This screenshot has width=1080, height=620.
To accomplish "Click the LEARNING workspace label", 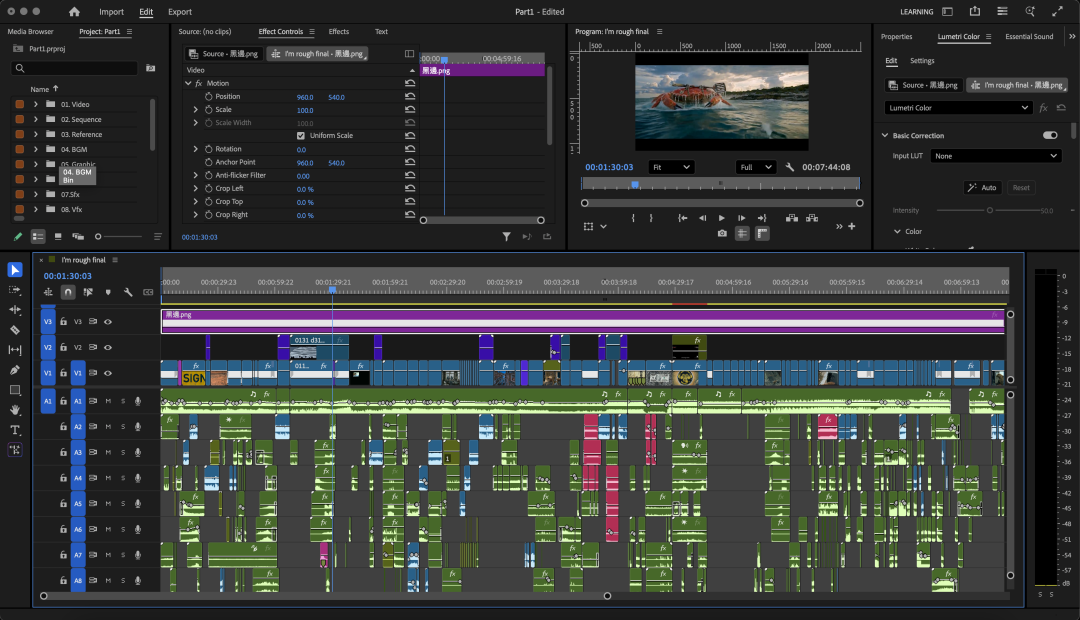I will 916,12.
